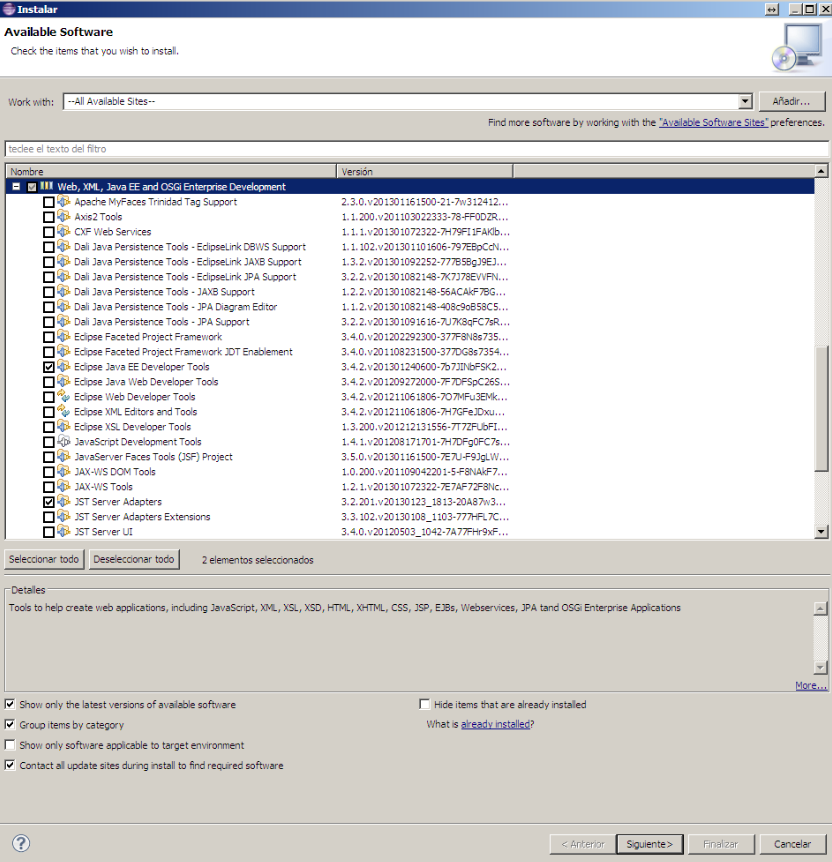832x862 pixels.
Task: Click the JavaServer Faces Tools (JSF) Project icon
Action: 64,456
